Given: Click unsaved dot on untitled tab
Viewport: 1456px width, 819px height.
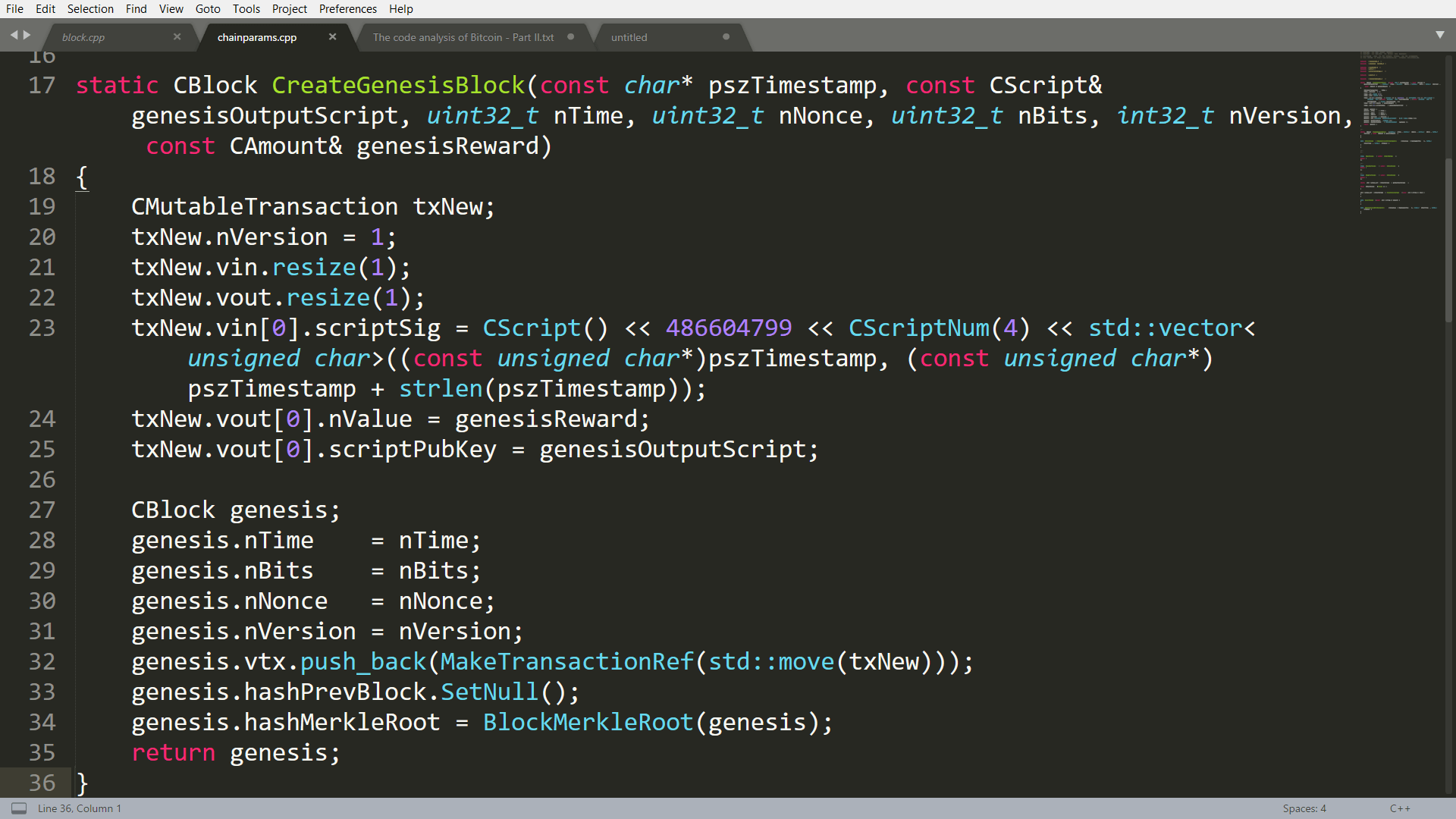Looking at the screenshot, I should pyautogui.click(x=726, y=36).
